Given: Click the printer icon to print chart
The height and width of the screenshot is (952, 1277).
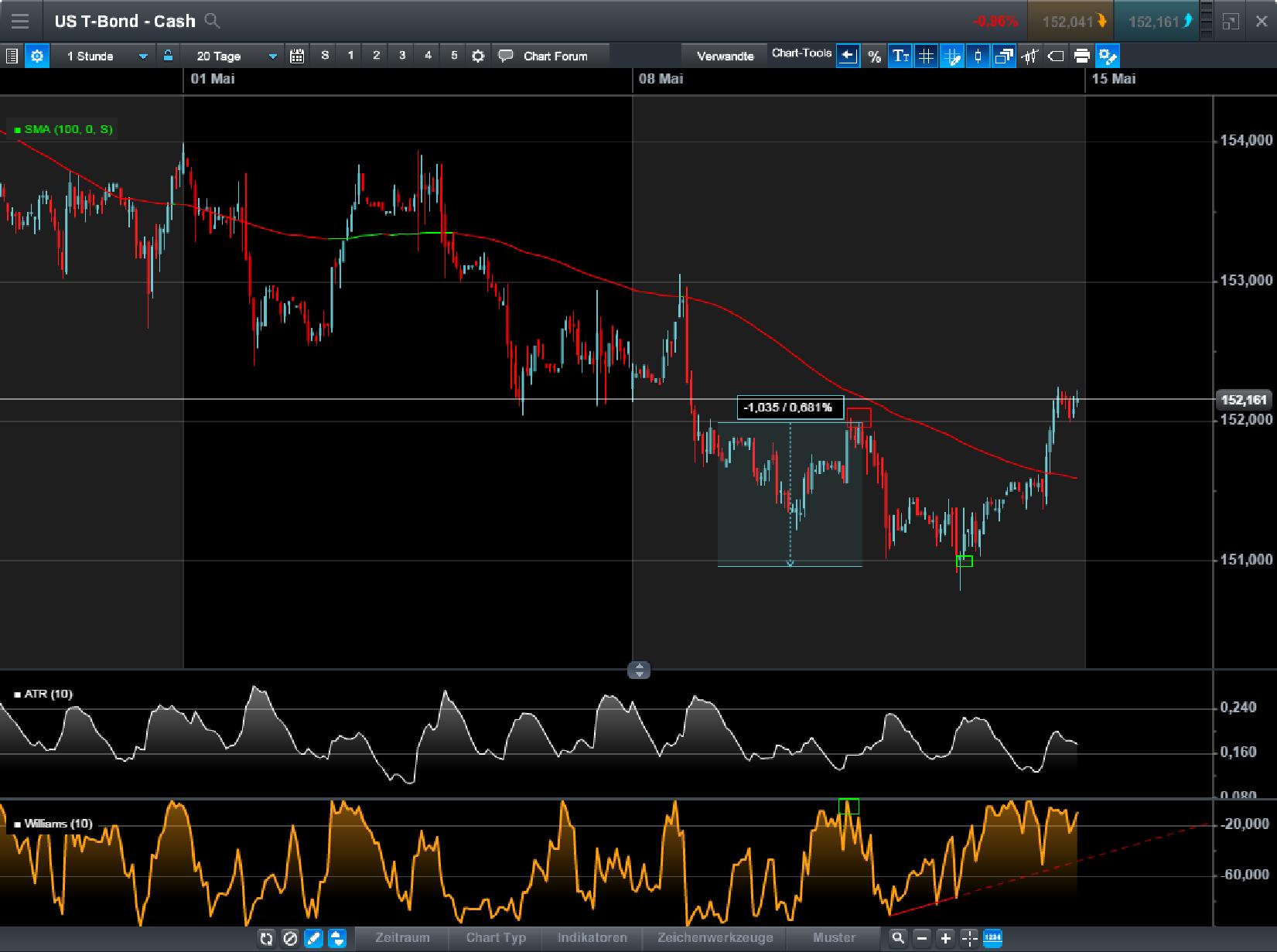Looking at the screenshot, I should pyautogui.click(x=1081, y=56).
